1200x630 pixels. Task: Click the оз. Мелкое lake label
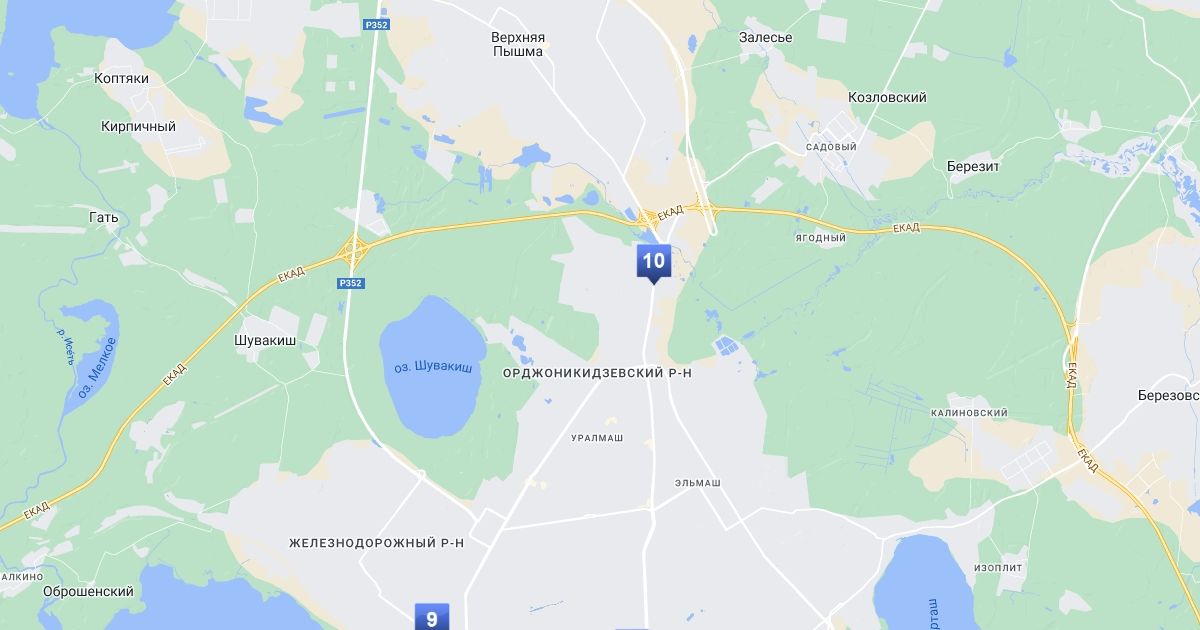97,367
